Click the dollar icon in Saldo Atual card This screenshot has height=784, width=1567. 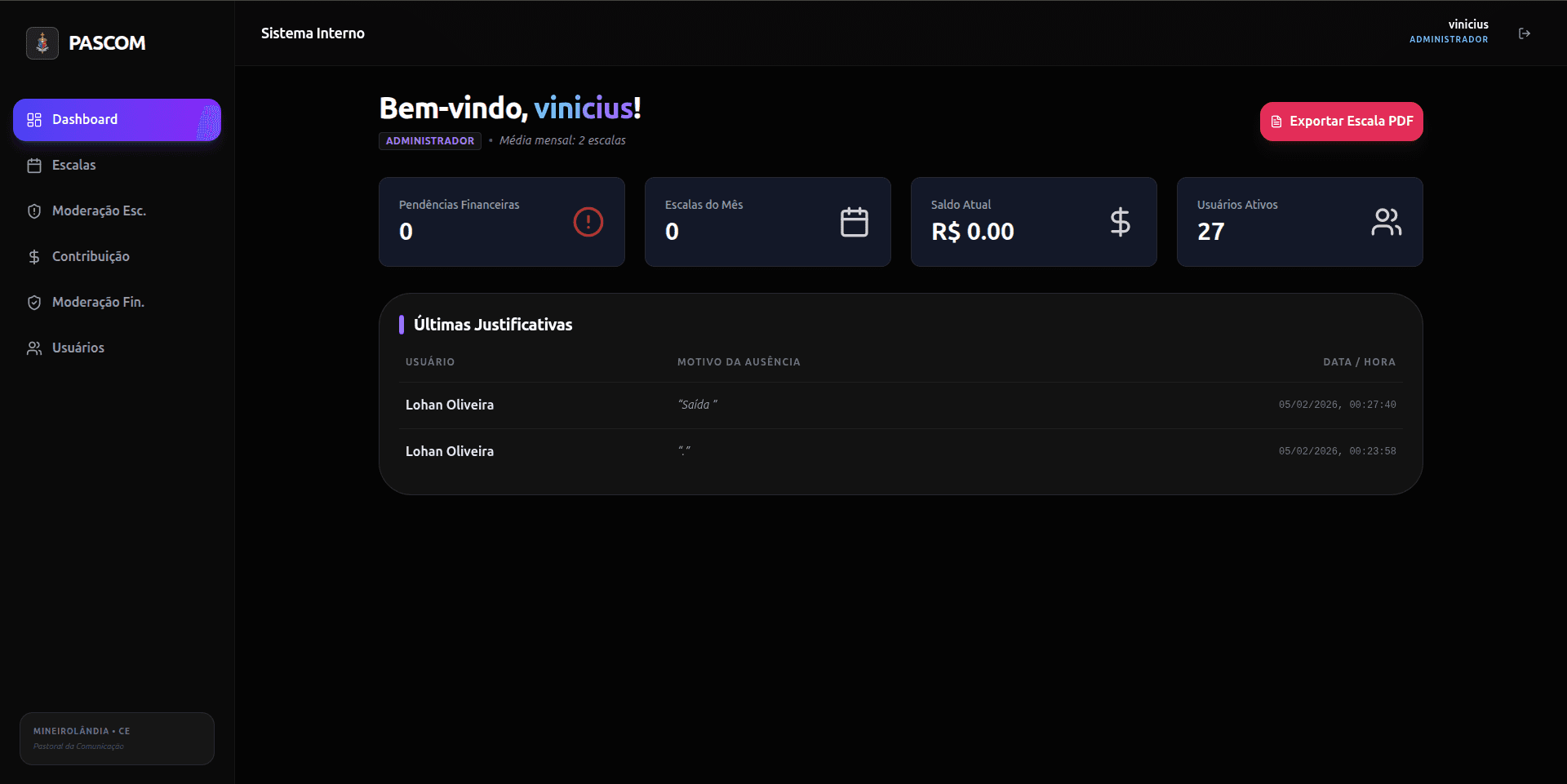click(1120, 222)
